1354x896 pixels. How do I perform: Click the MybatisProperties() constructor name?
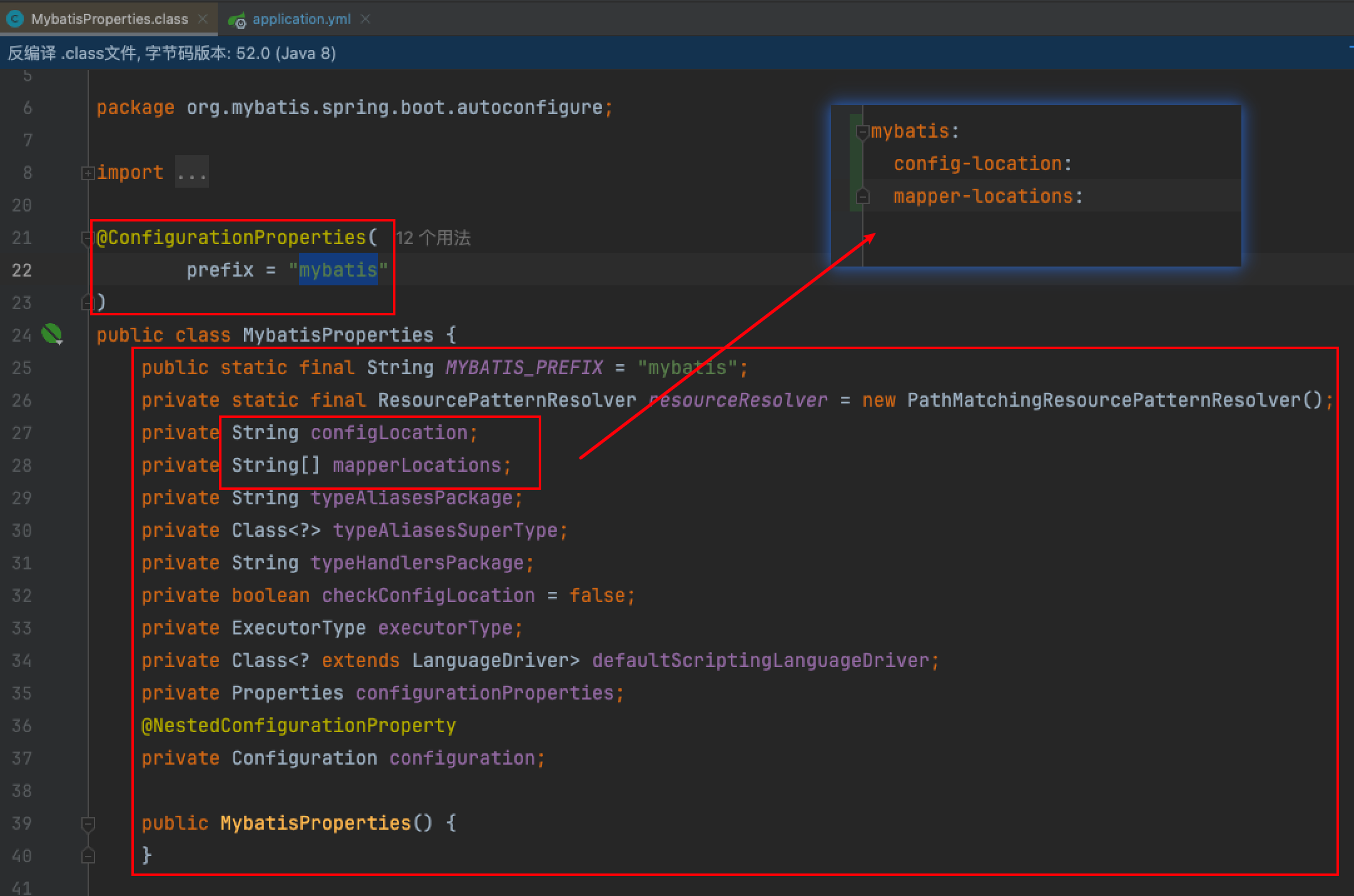point(316,823)
